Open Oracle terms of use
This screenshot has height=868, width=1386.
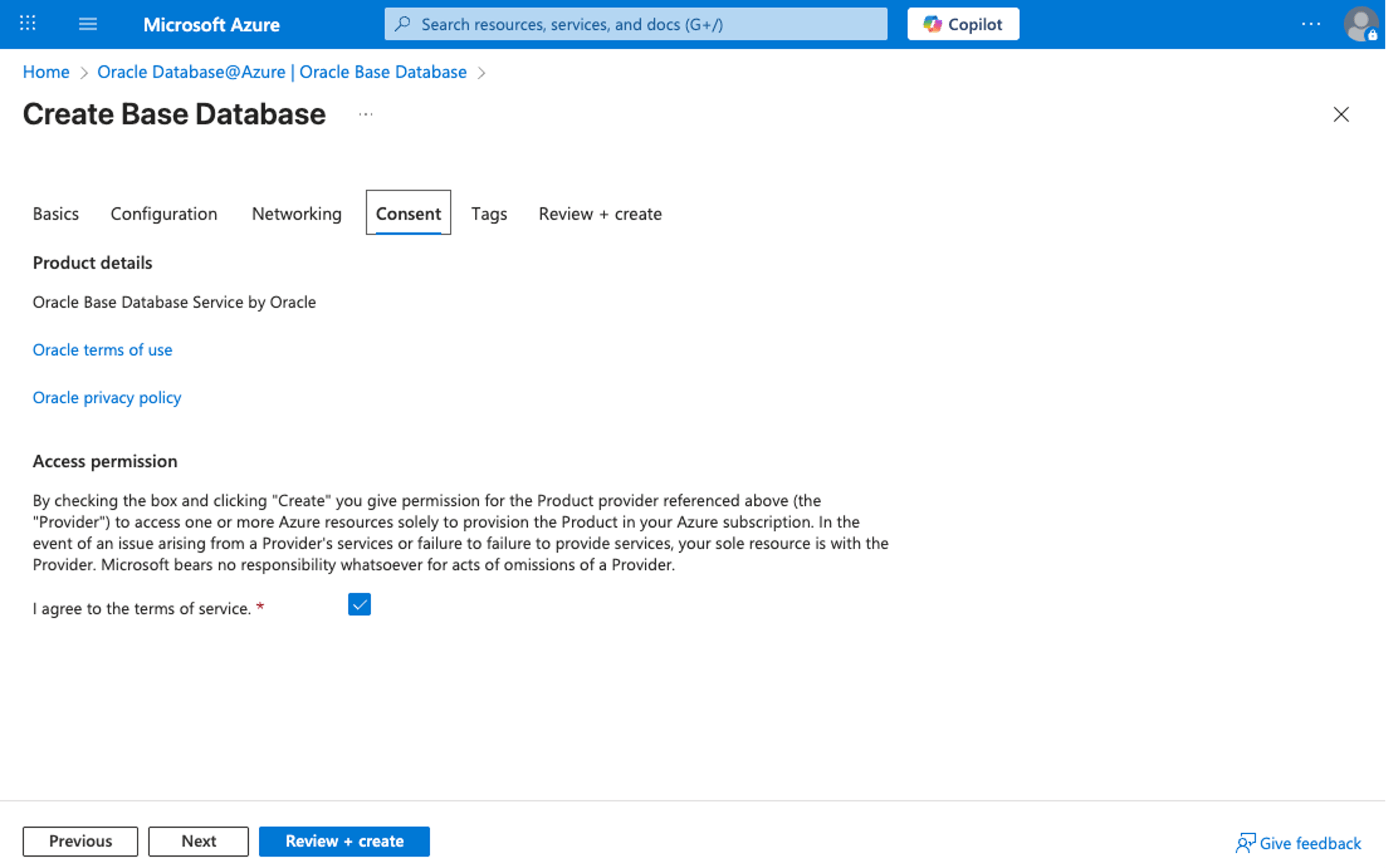(102, 350)
